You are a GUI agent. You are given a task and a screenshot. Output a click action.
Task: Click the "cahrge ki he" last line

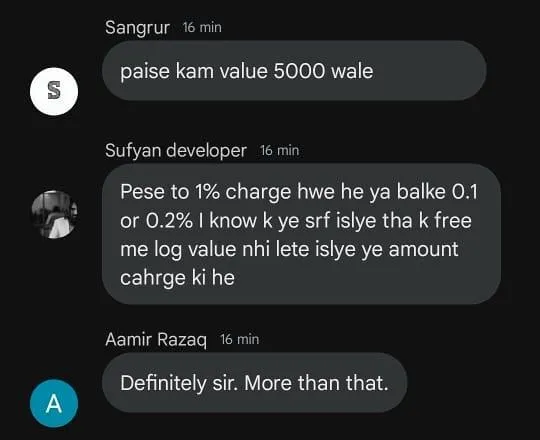177,277
